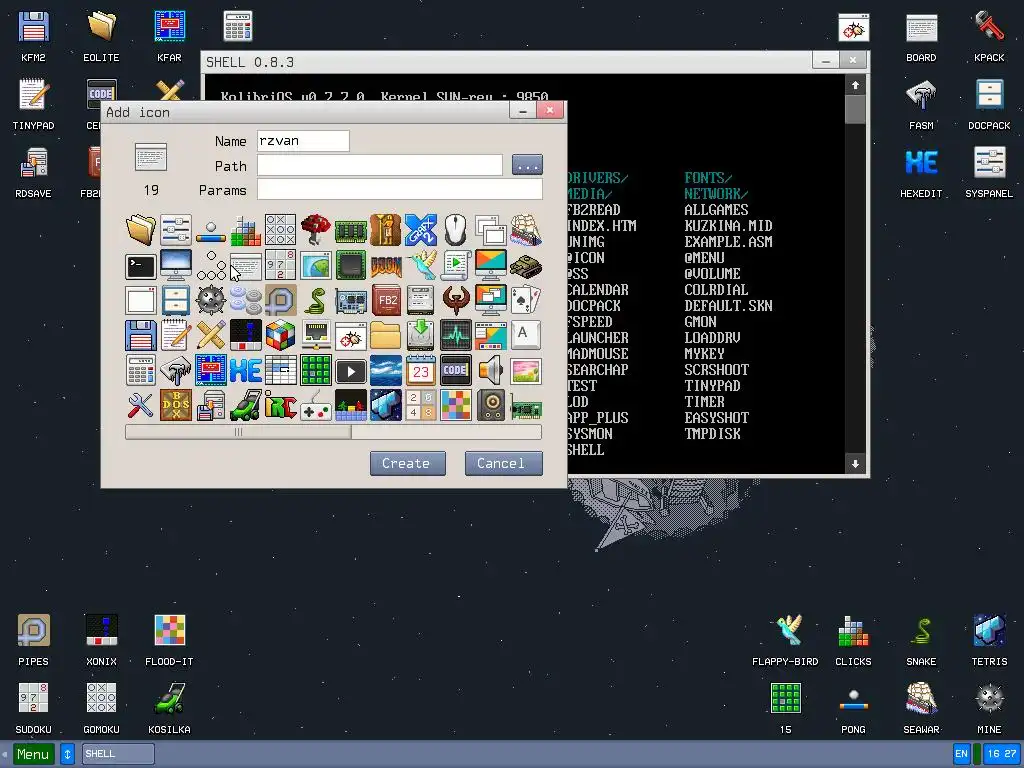1024x768 pixels.
Task: Select the sailing ship icon in Add icon grid
Action: pos(526,230)
